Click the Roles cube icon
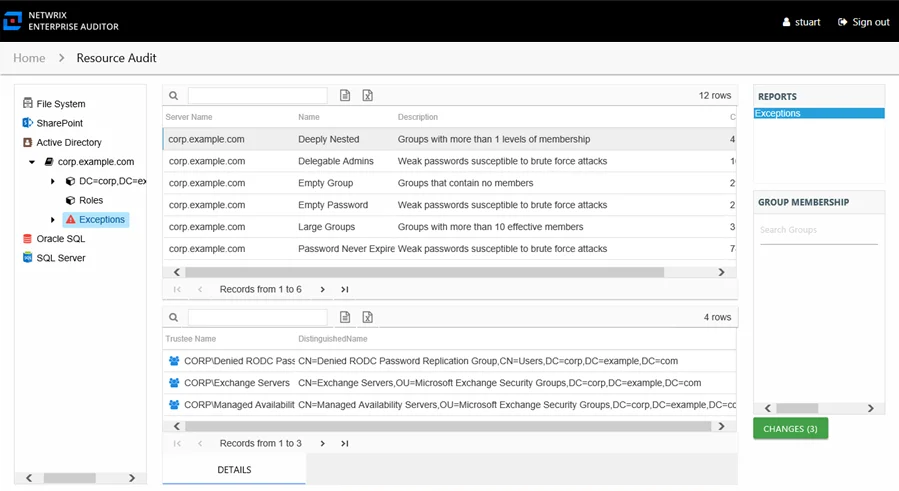 pyautogui.click(x=71, y=200)
